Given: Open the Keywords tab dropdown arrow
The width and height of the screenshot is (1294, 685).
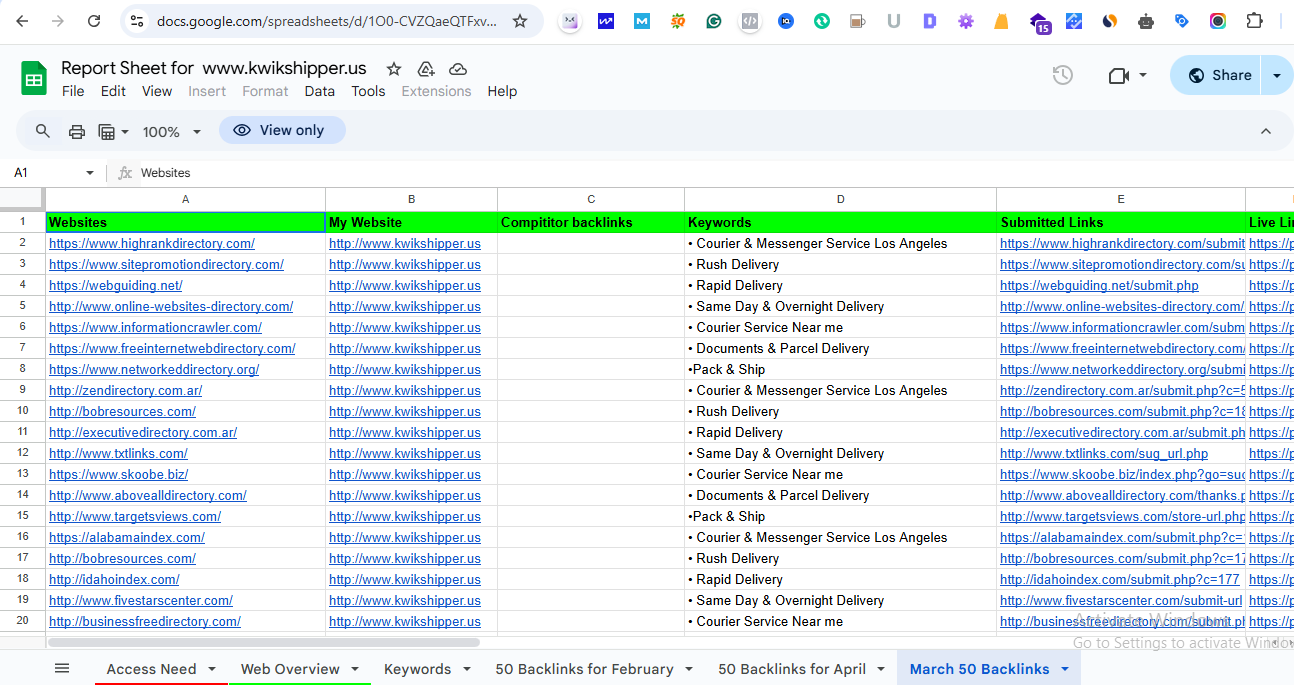Looking at the screenshot, I should click(466, 669).
